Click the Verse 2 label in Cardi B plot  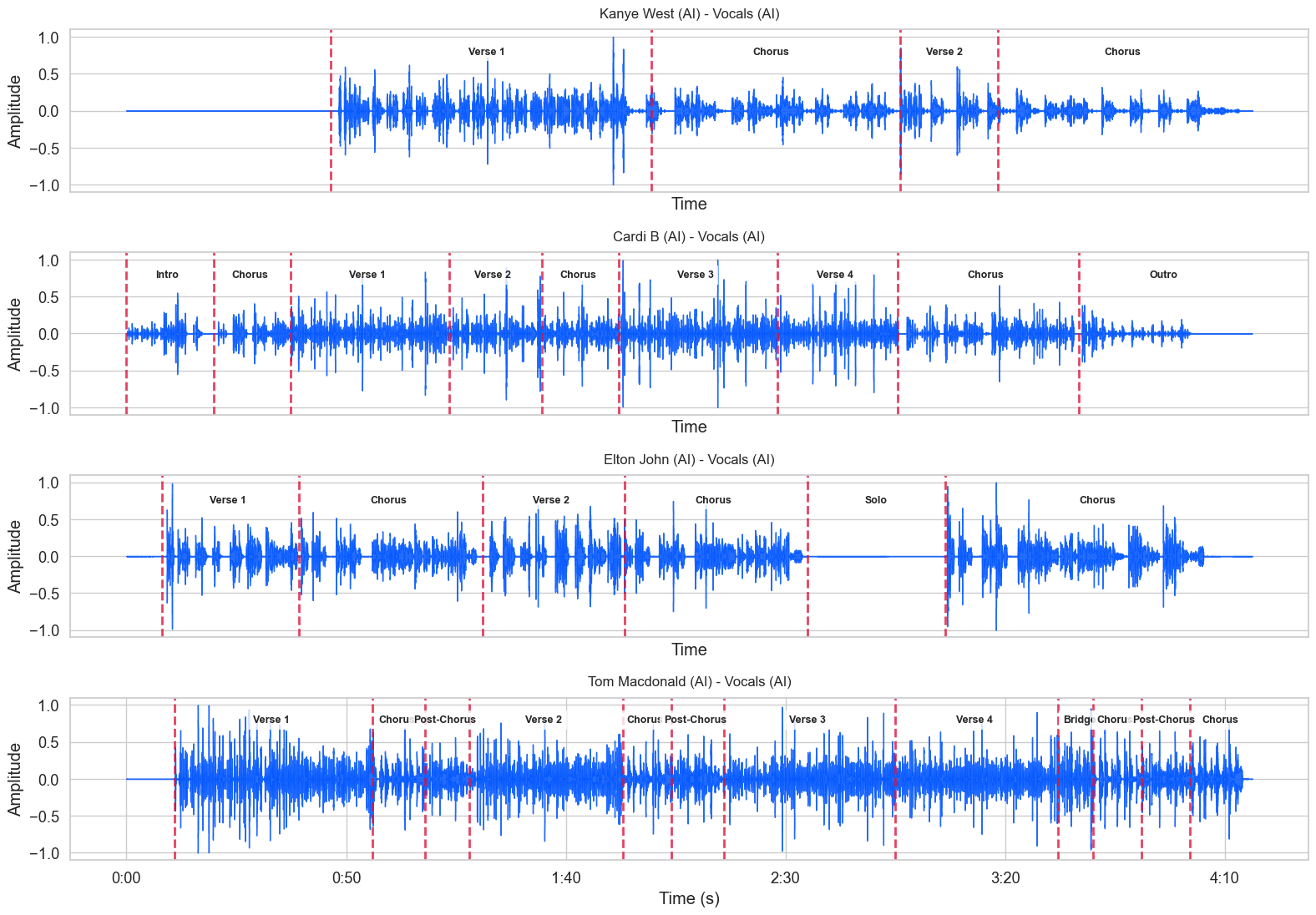point(493,275)
